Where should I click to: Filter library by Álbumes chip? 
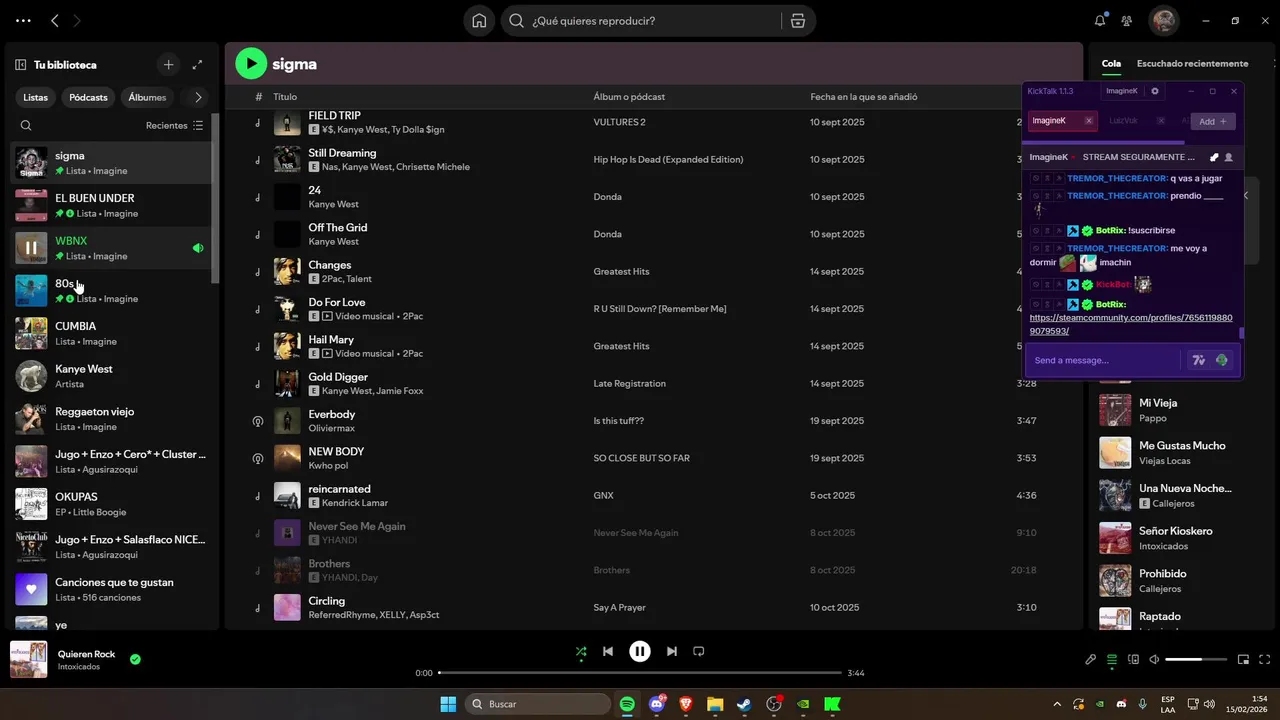point(147,97)
